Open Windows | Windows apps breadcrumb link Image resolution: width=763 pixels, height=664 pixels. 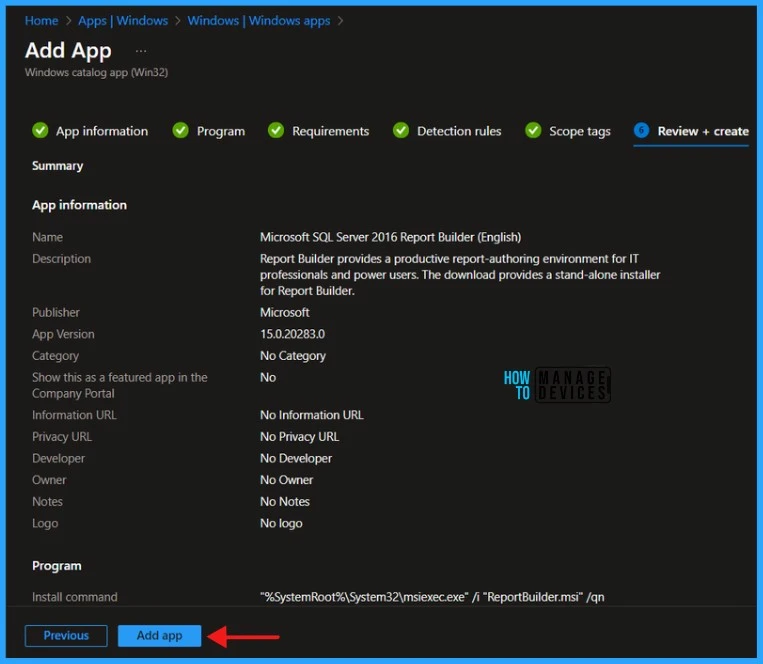click(259, 21)
